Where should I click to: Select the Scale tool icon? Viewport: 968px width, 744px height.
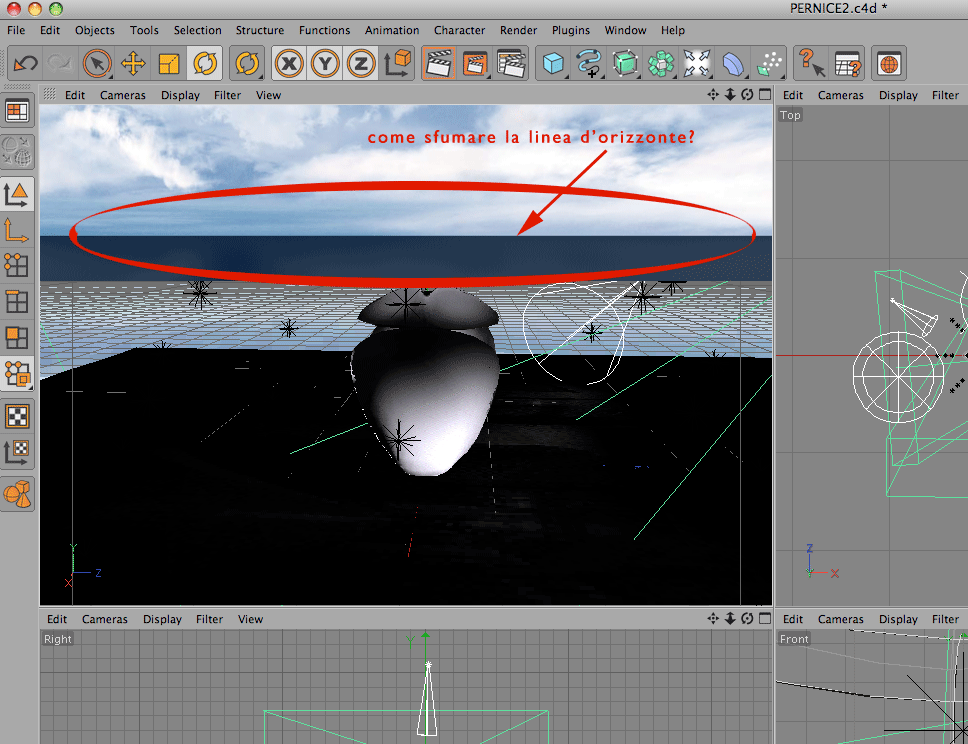pos(169,64)
